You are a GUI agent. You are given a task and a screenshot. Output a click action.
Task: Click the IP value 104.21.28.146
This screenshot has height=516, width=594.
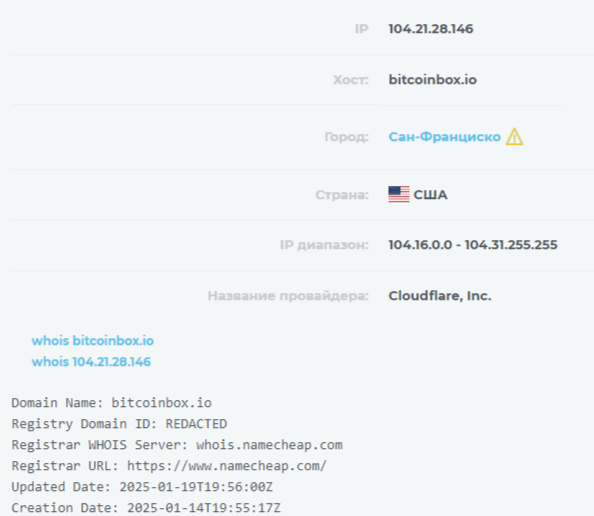[x=431, y=29]
